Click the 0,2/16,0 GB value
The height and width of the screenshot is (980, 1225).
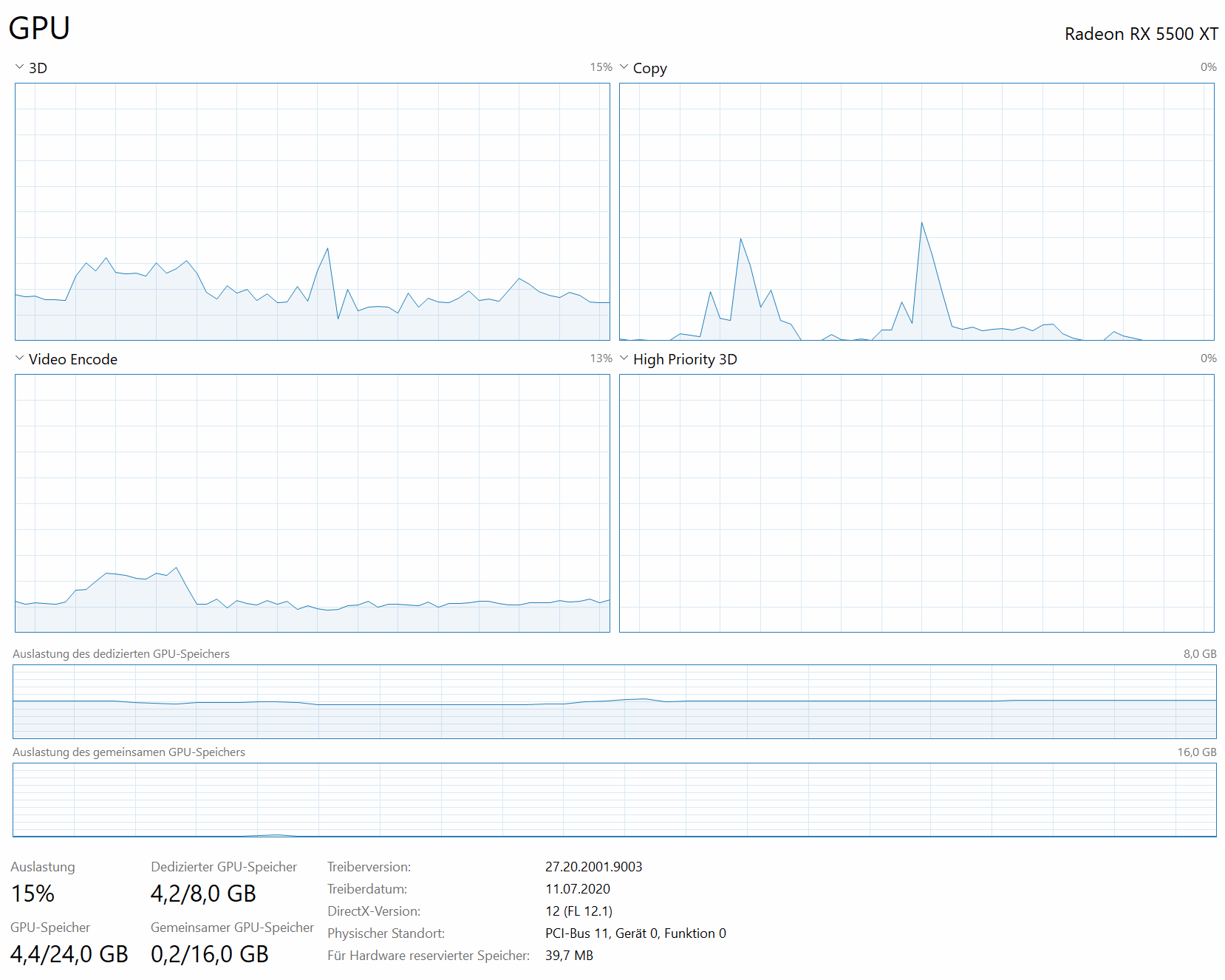pyautogui.click(x=210, y=954)
